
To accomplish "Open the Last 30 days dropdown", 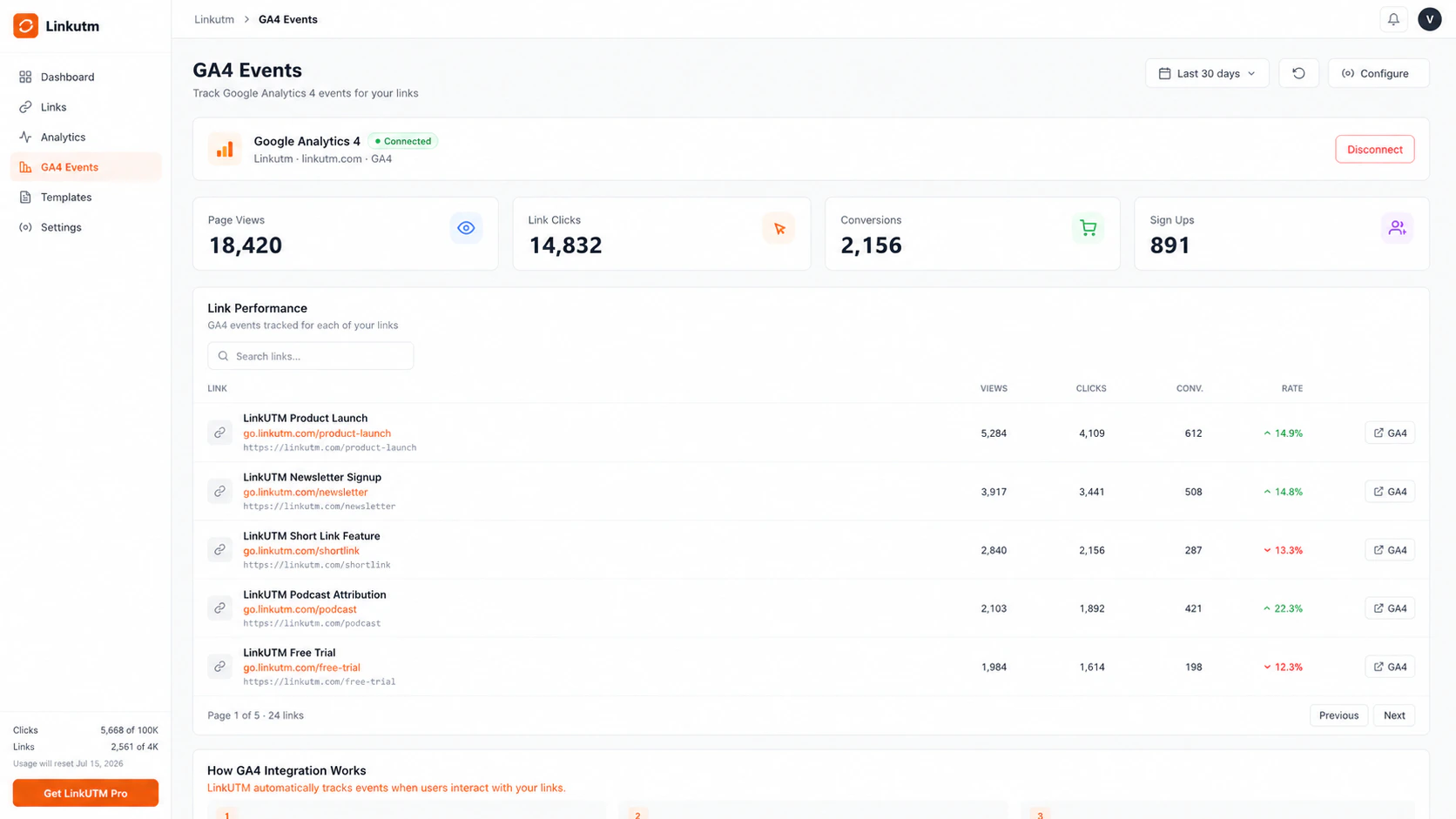I will pos(1207,73).
